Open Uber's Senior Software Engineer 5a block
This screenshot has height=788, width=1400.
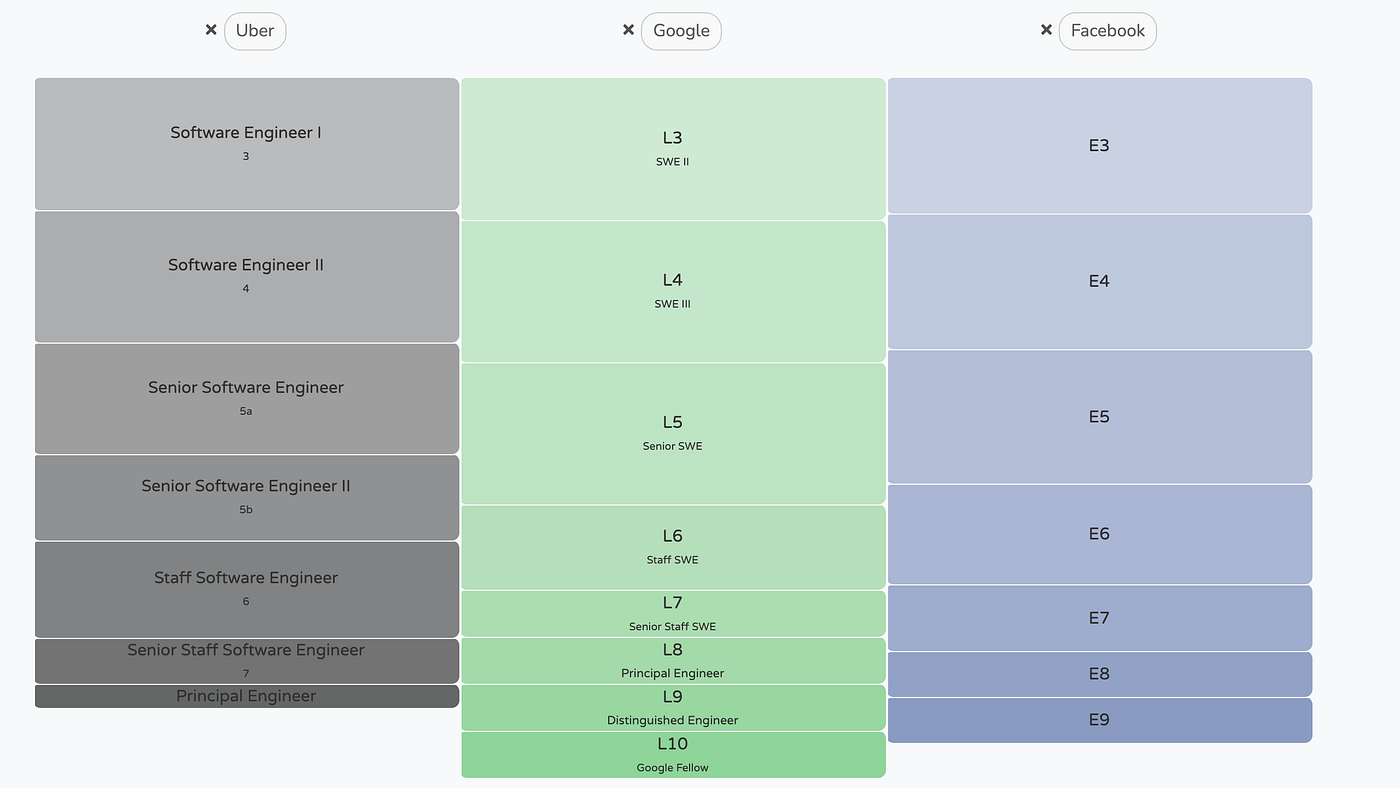point(246,399)
